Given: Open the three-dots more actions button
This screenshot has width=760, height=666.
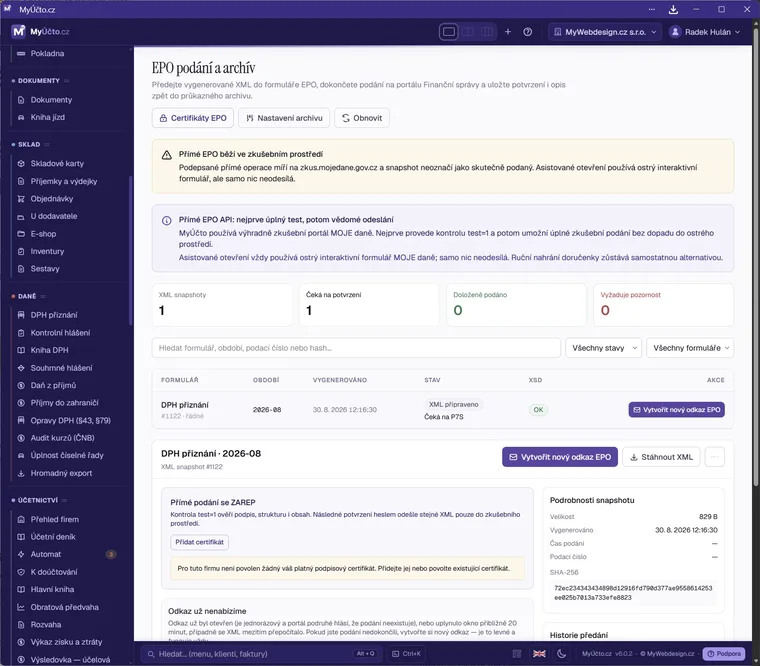Looking at the screenshot, I should (714, 457).
